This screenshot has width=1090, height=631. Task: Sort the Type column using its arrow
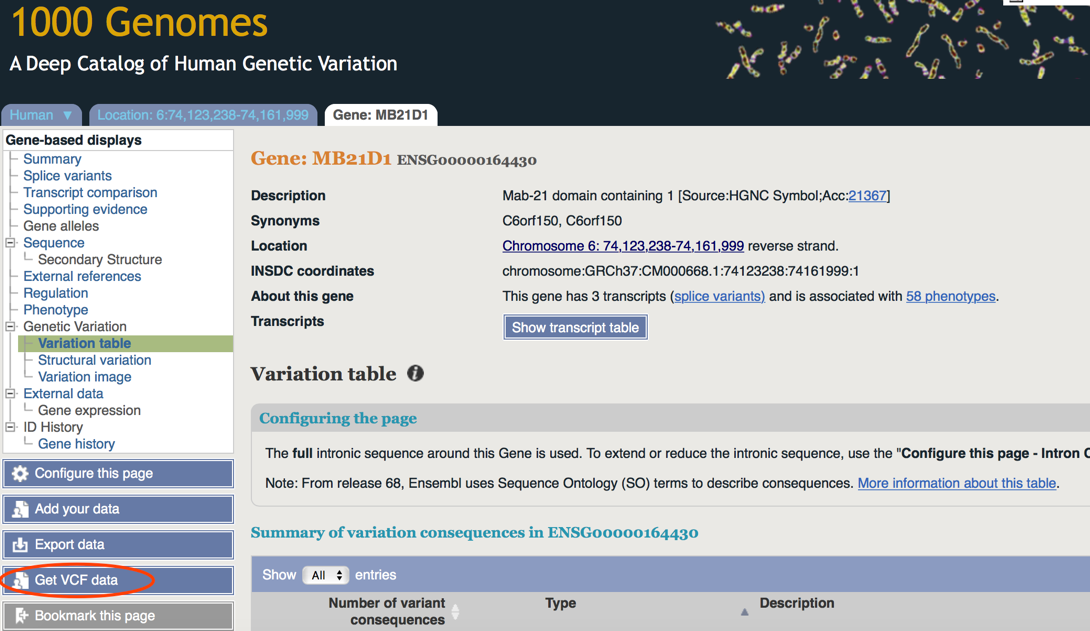(744, 612)
